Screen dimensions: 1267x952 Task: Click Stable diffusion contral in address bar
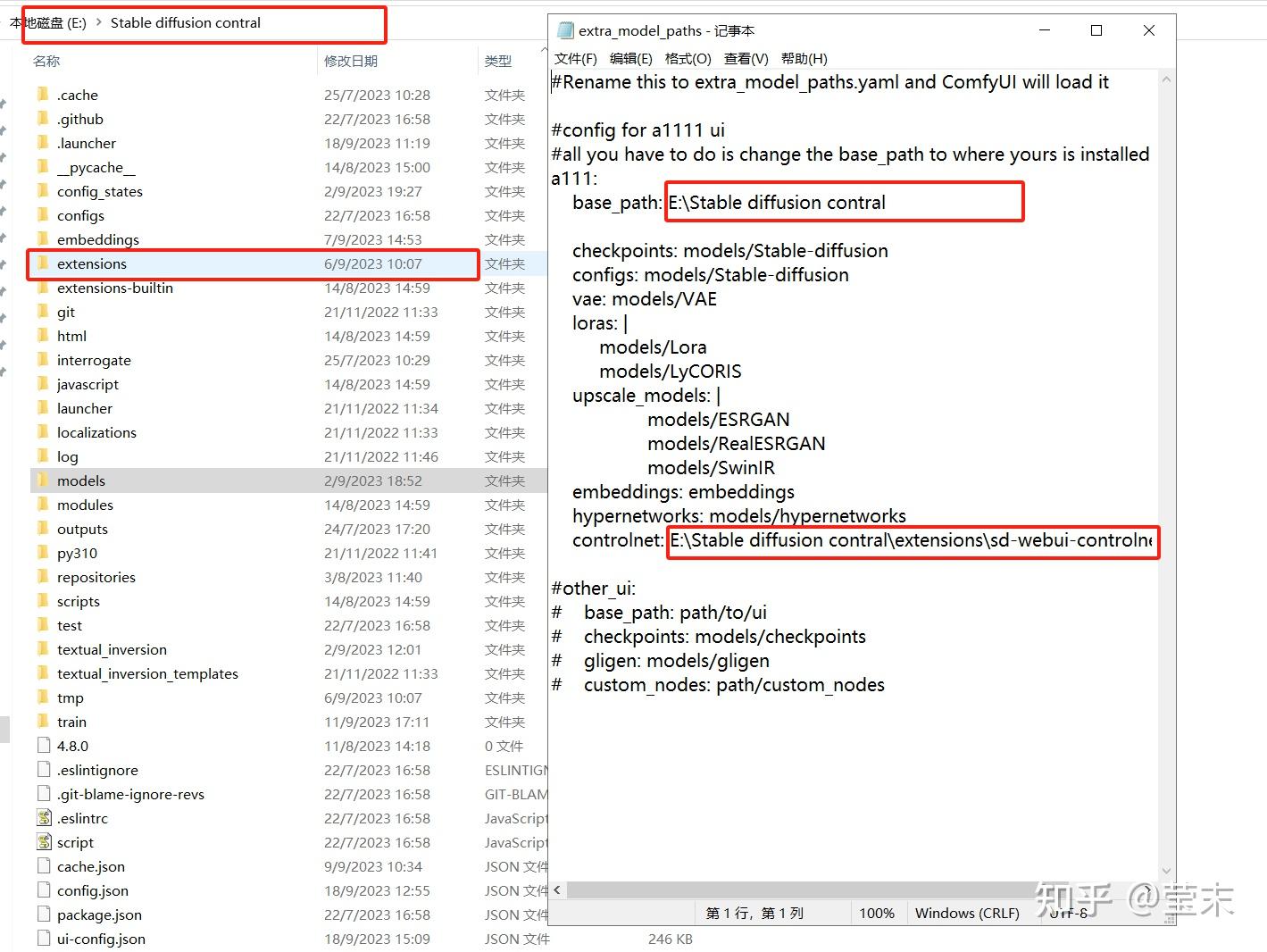click(186, 23)
